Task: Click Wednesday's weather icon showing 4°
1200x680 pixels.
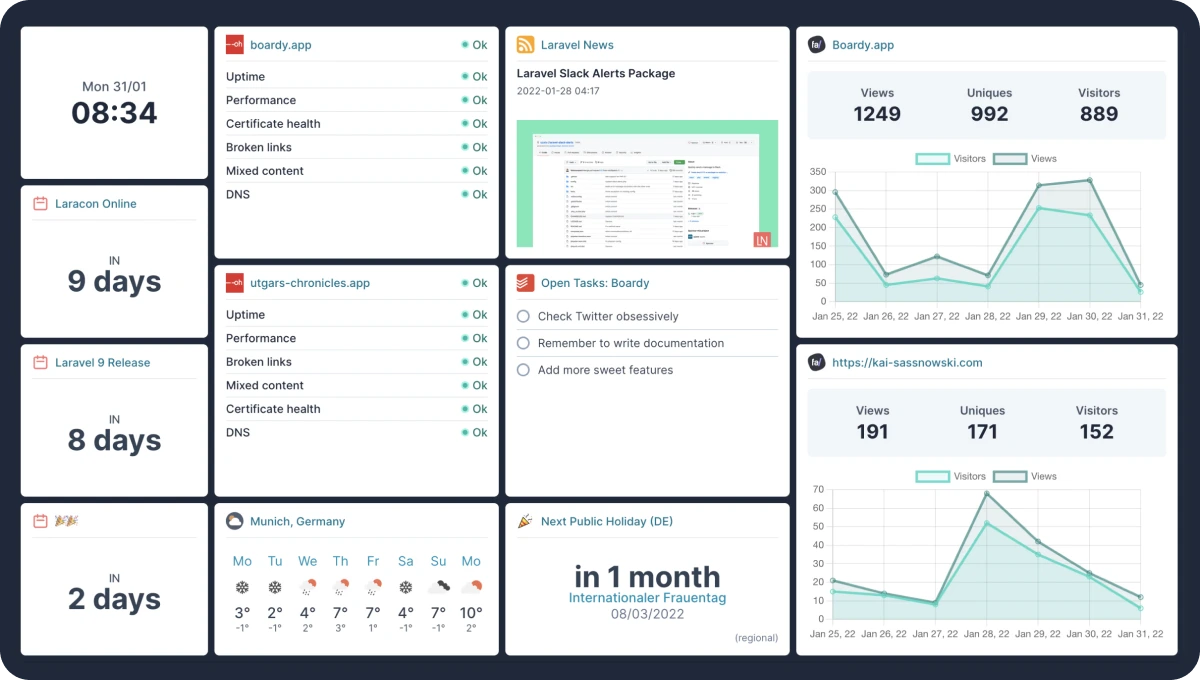Action: [308, 588]
